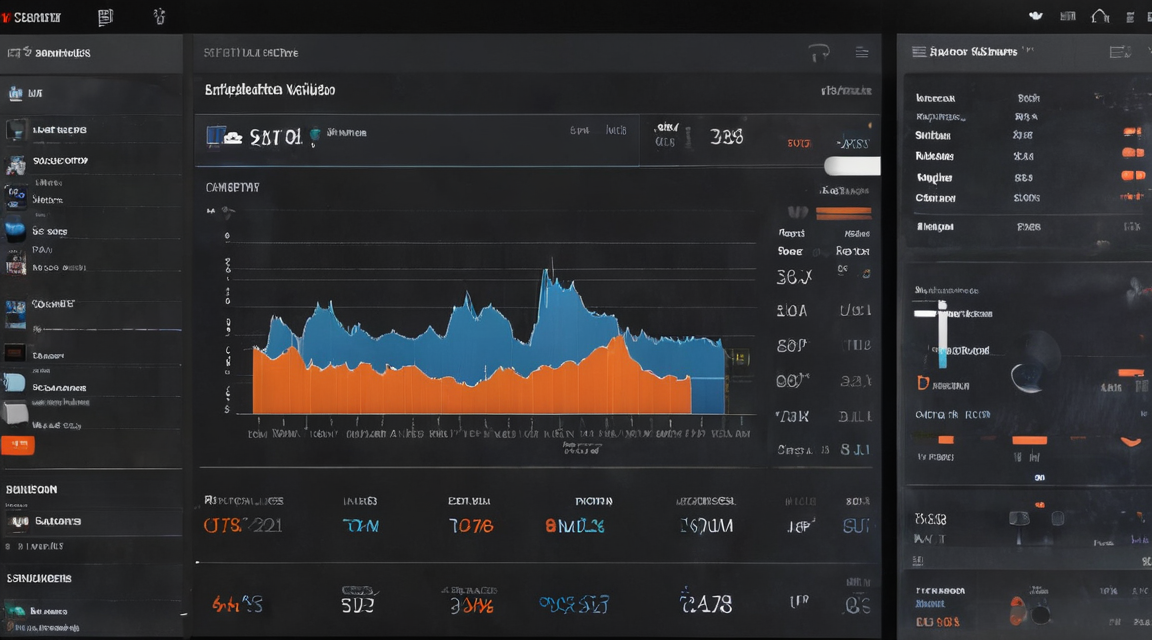The width and height of the screenshot is (1152, 640).
Task: Click the white cloud icon beside the chart title
Action: click(x=234, y=137)
